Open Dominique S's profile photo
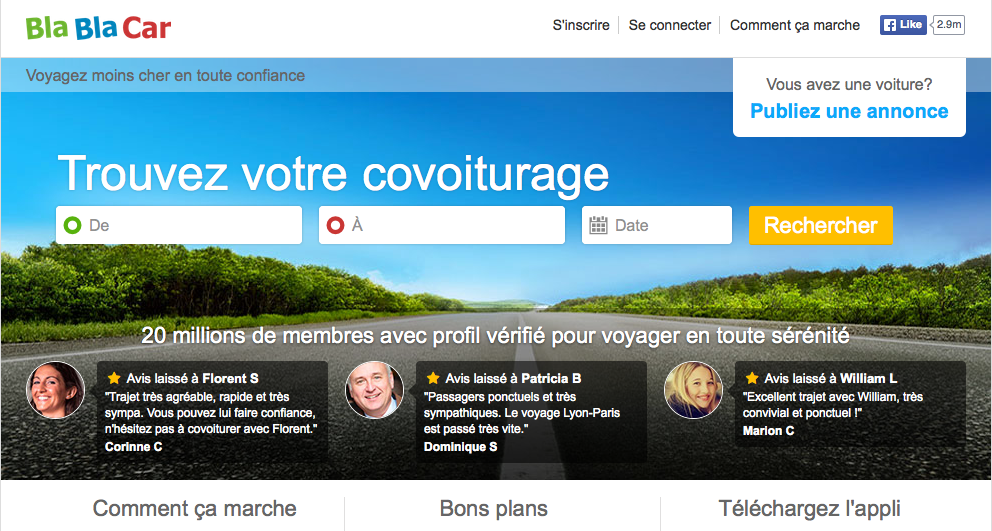Viewport: 992px width, 531px height. point(374,390)
